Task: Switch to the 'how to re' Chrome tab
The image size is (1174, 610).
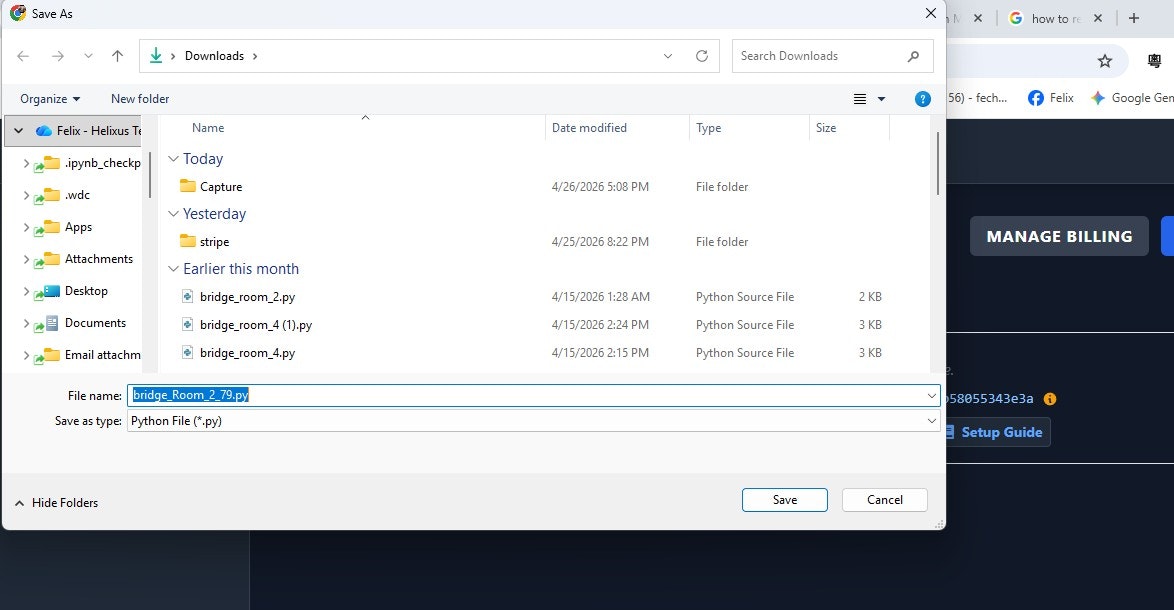Action: pos(1056,19)
